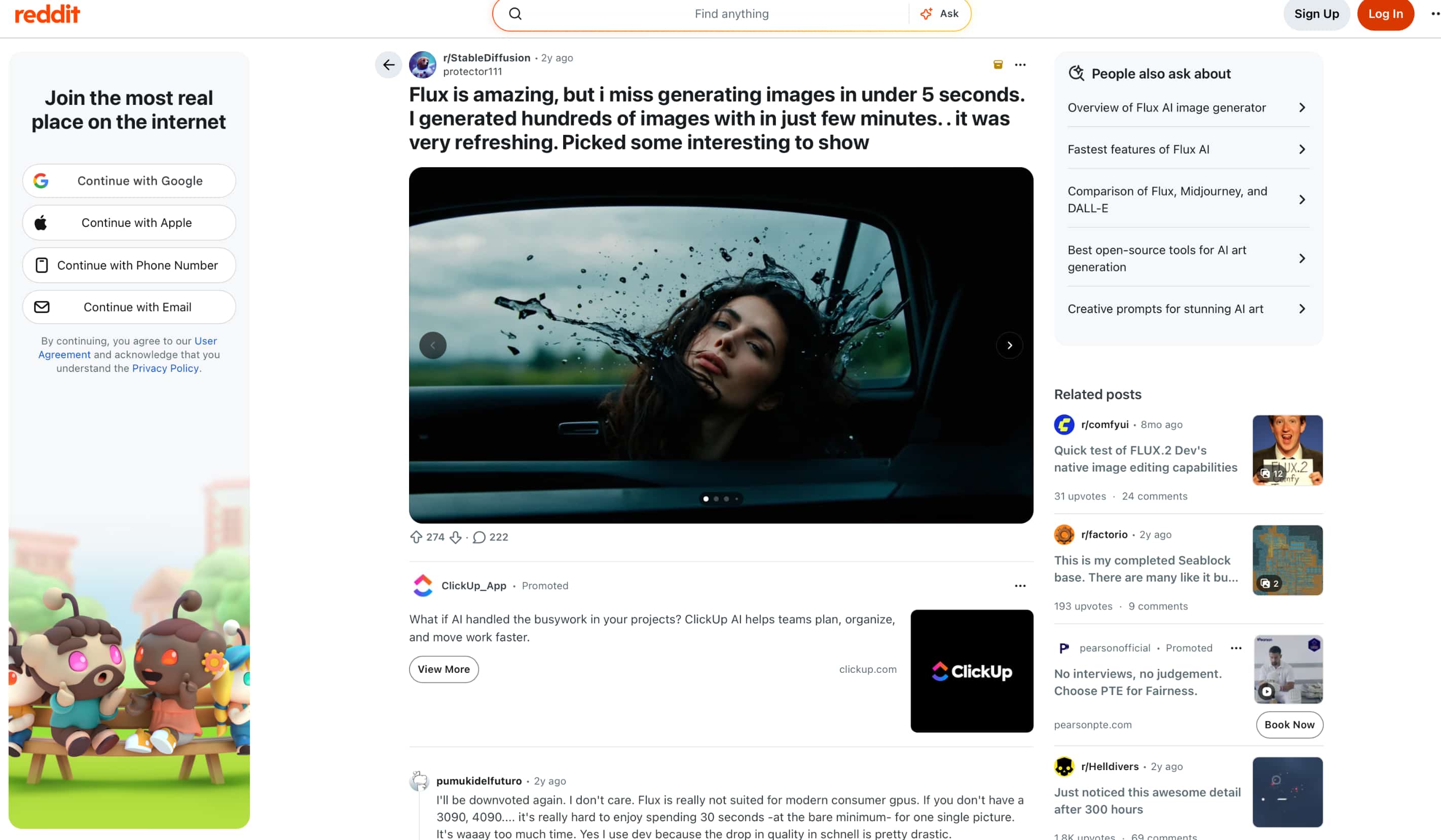Click the pearsonofficial advertiser name
This screenshot has height=840, width=1441.
[x=1115, y=648]
